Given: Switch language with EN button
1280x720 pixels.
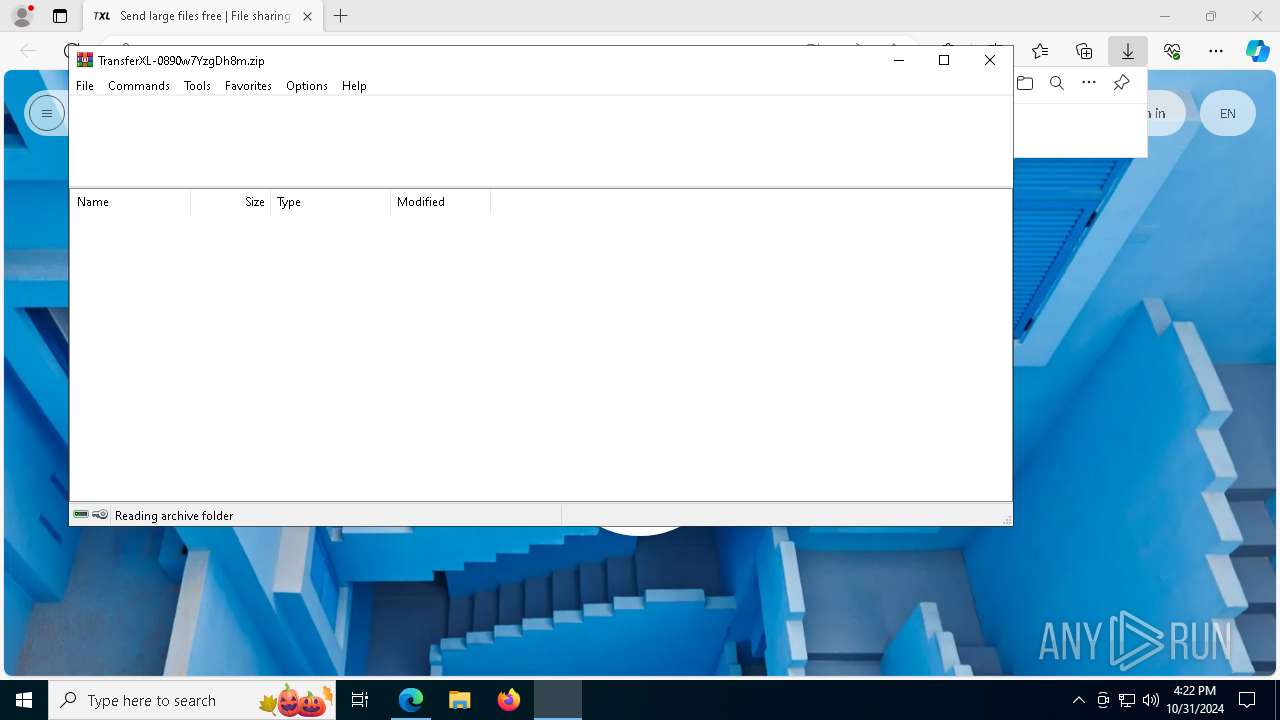Looking at the screenshot, I should pos(1228,113).
